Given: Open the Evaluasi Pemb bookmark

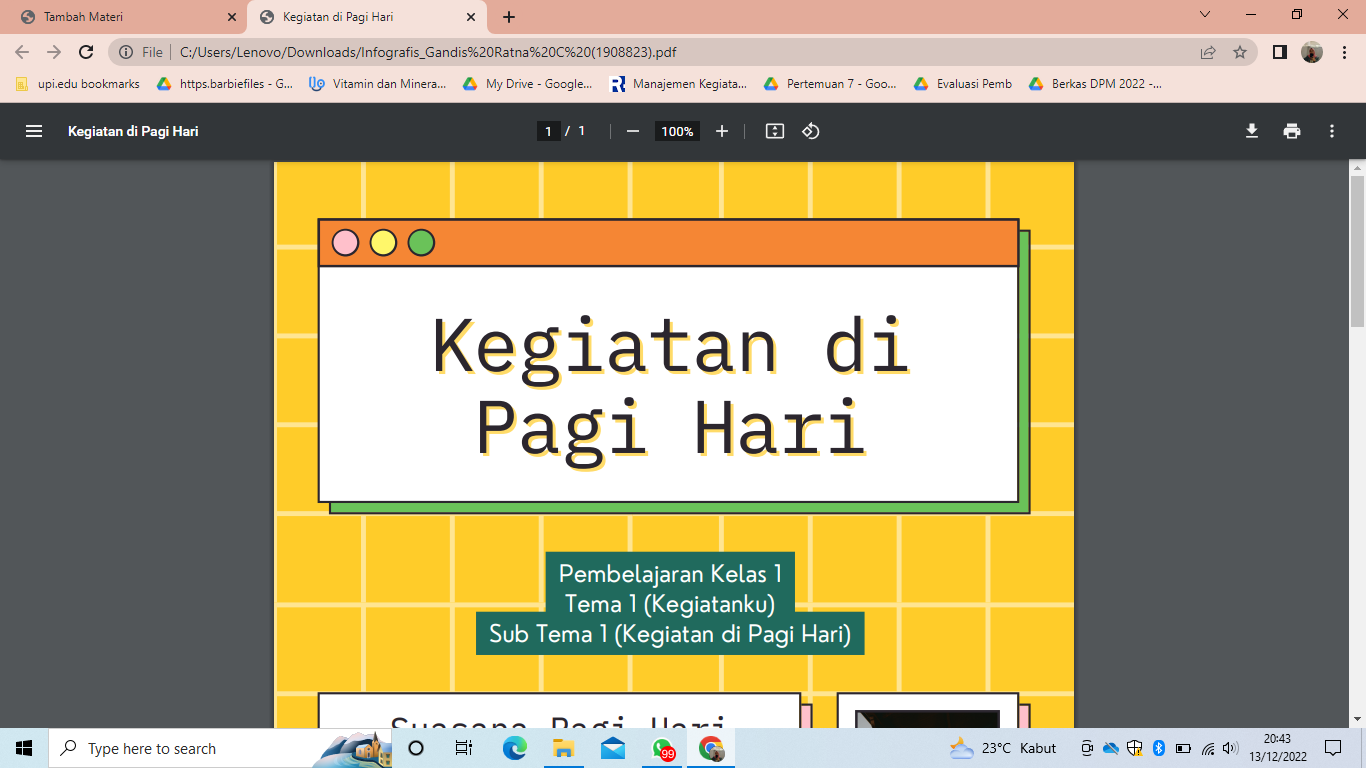Looking at the screenshot, I should (963, 84).
